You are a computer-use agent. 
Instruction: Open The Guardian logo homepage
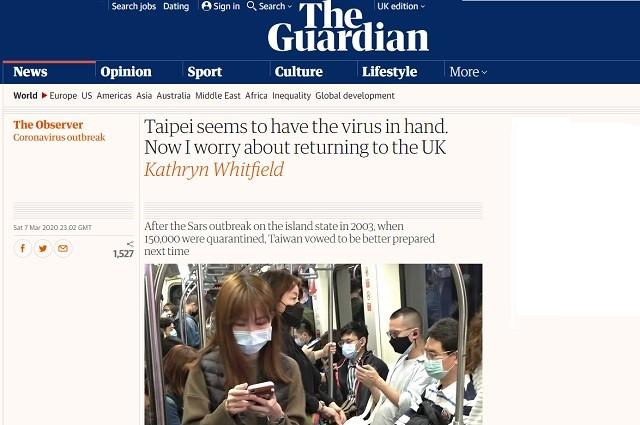click(x=348, y=27)
